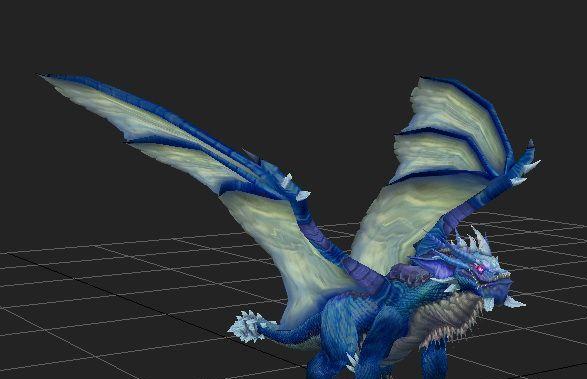Select the white chin spike under the jaw

pyautogui.click(x=513, y=302)
